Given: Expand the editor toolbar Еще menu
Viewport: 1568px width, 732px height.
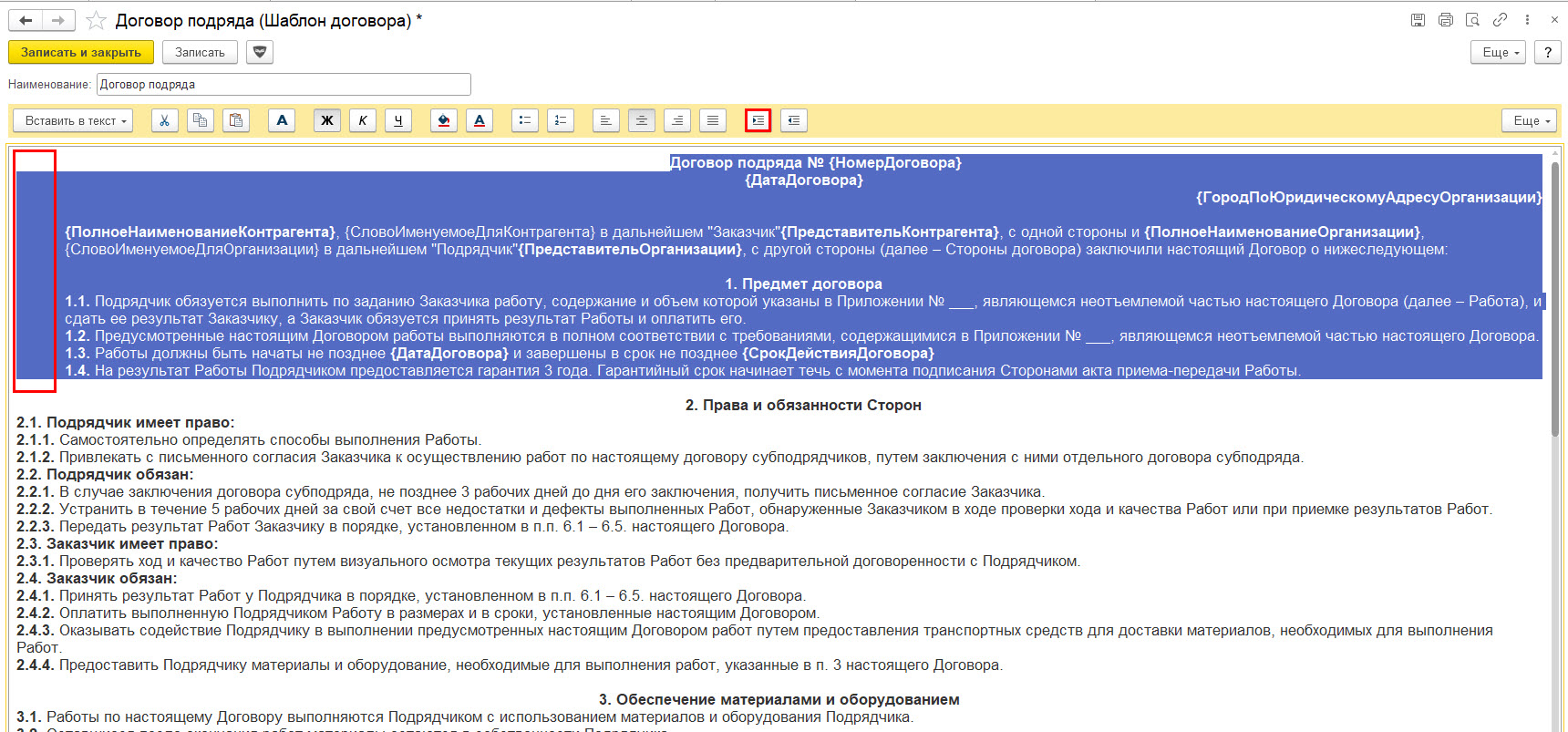Looking at the screenshot, I should point(1530,120).
